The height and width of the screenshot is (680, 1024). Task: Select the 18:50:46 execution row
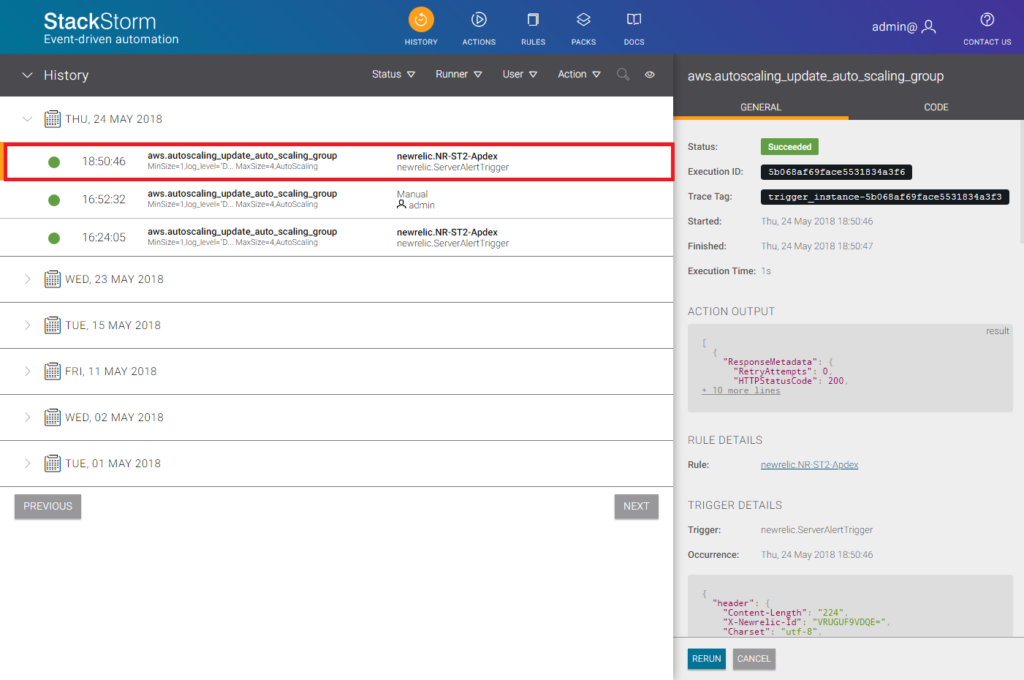coord(338,161)
